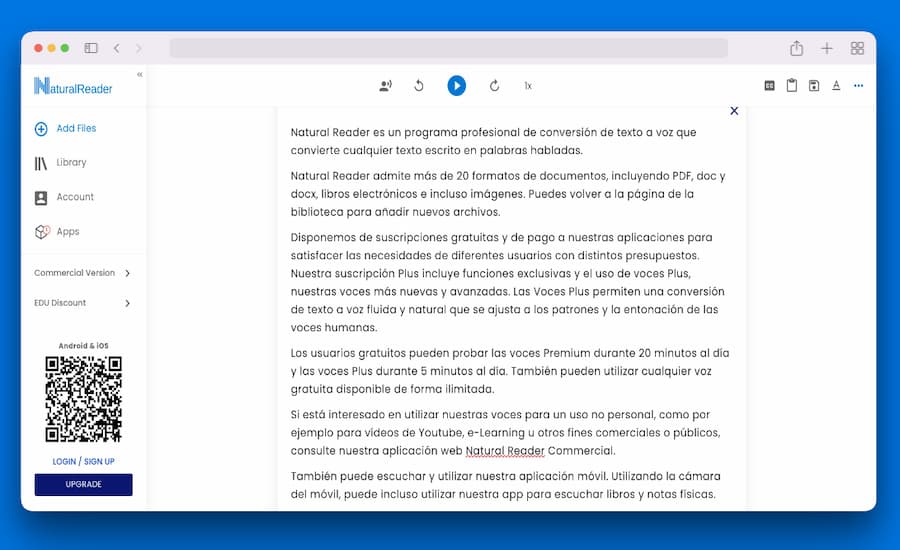This screenshot has width=900, height=550.
Task: Open the voice selection icon
Action: 385,86
